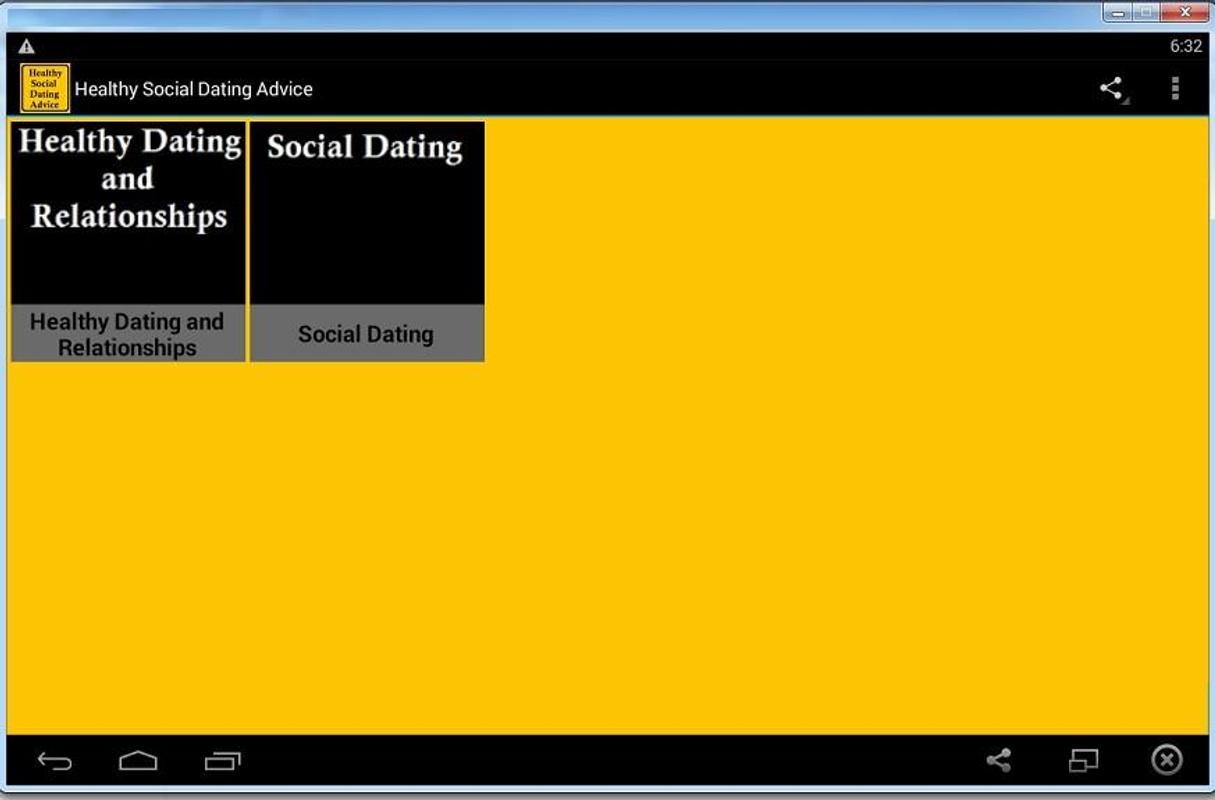Select the gray Healthy Dating and Relationships caption
Image resolution: width=1215 pixels, height=800 pixels.
pyautogui.click(x=128, y=334)
